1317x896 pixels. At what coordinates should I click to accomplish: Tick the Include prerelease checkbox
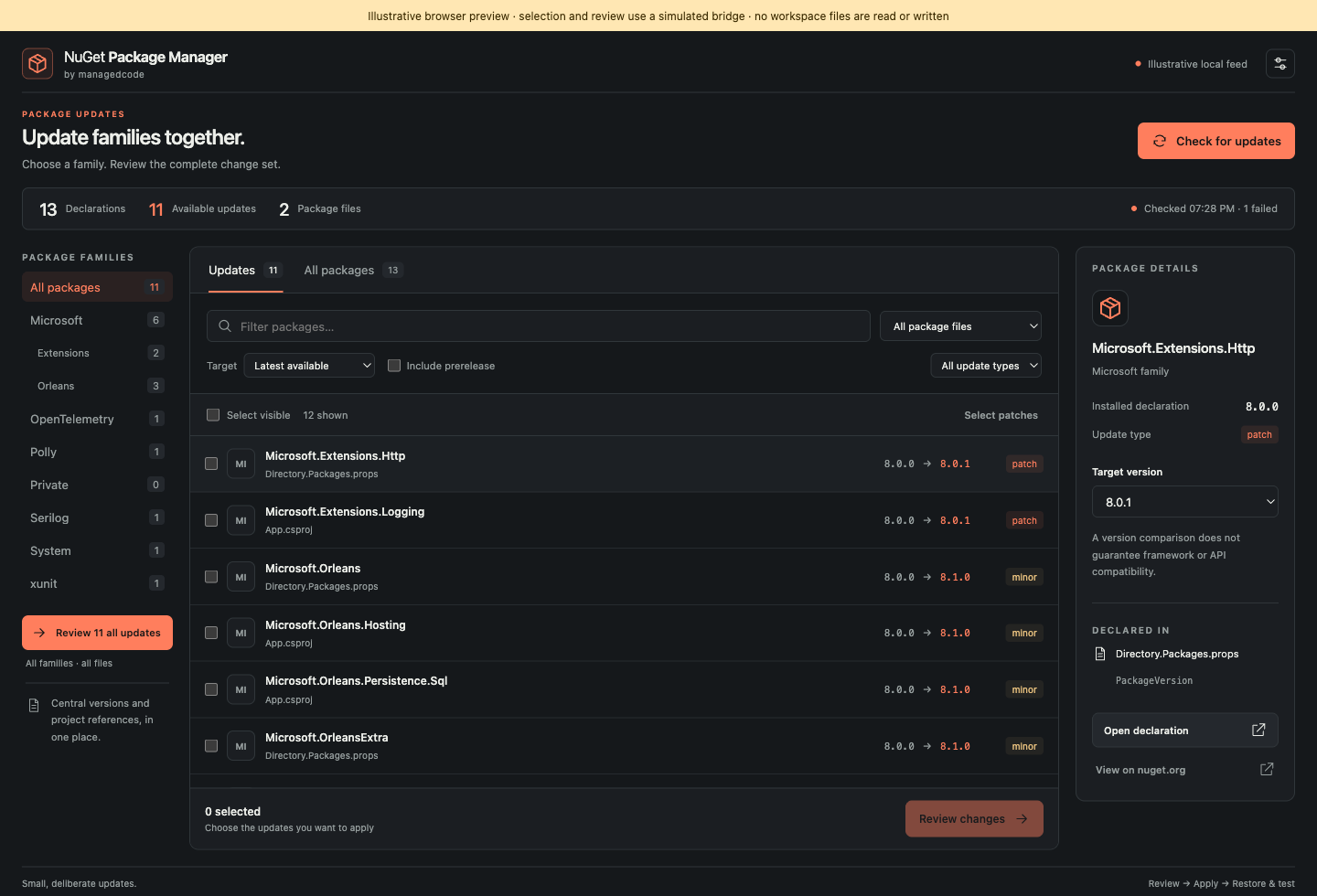tap(394, 366)
